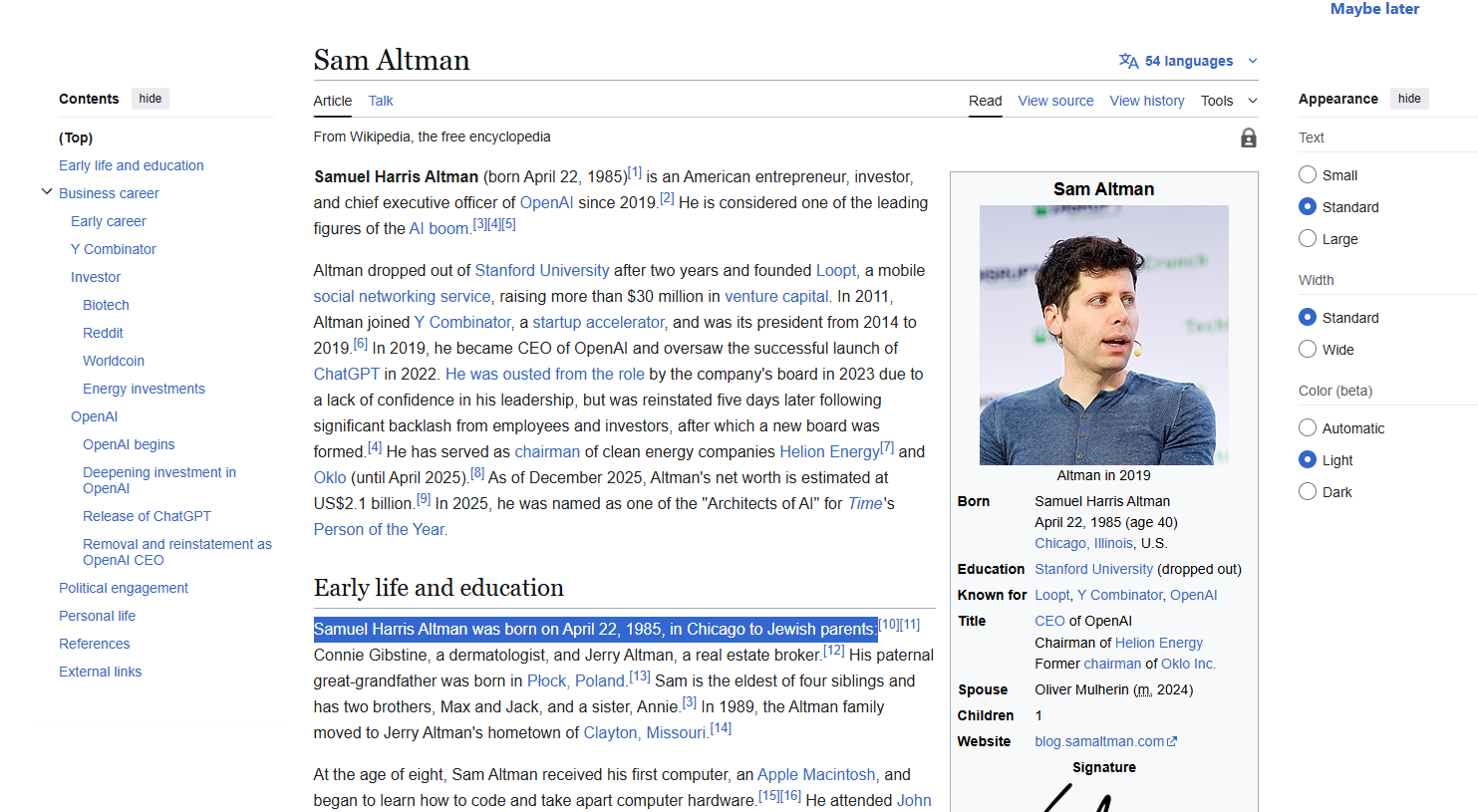
Task: Open footnote [12] after 'real estate broker'
Action: click(x=834, y=651)
